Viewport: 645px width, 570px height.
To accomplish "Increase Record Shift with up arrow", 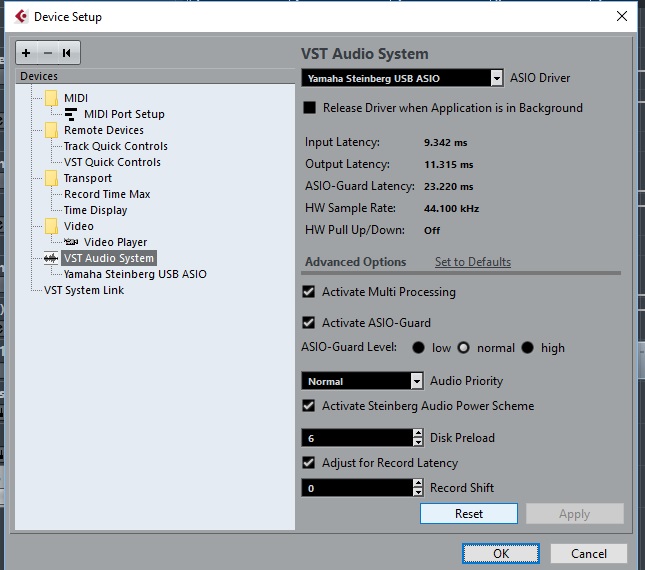I will (418, 484).
